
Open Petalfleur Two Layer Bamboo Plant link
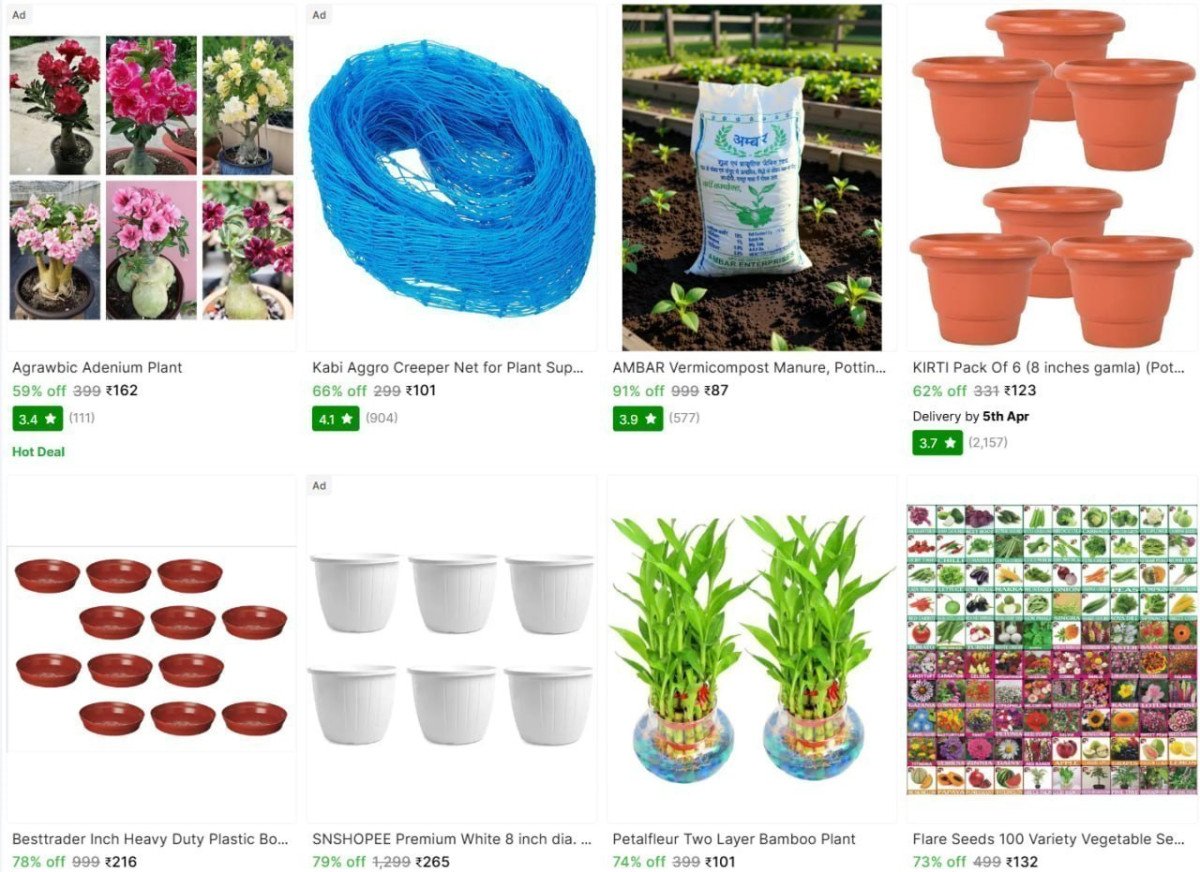point(734,839)
